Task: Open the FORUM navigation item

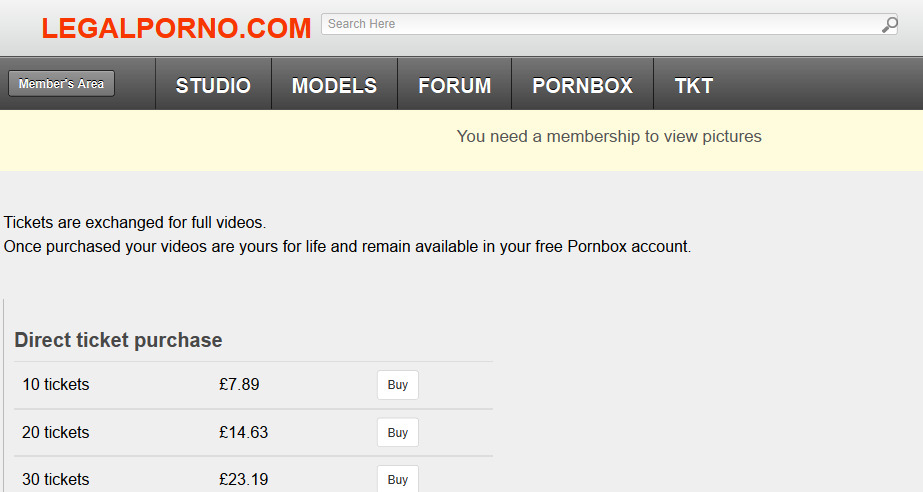Action: [x=454, y=86]
